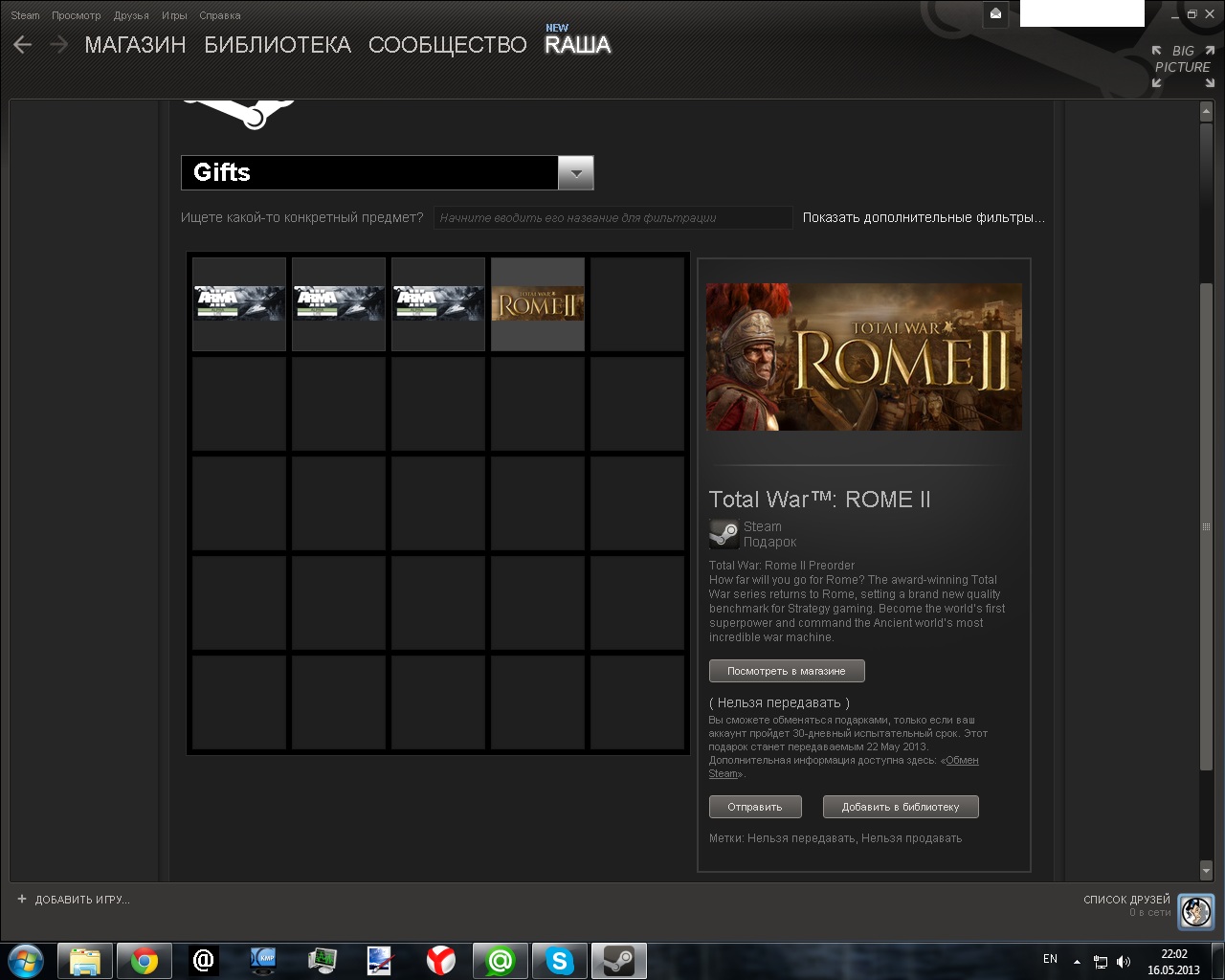
Task: Go to the МАГАЗИН tab
Action: tap(135, 45)
